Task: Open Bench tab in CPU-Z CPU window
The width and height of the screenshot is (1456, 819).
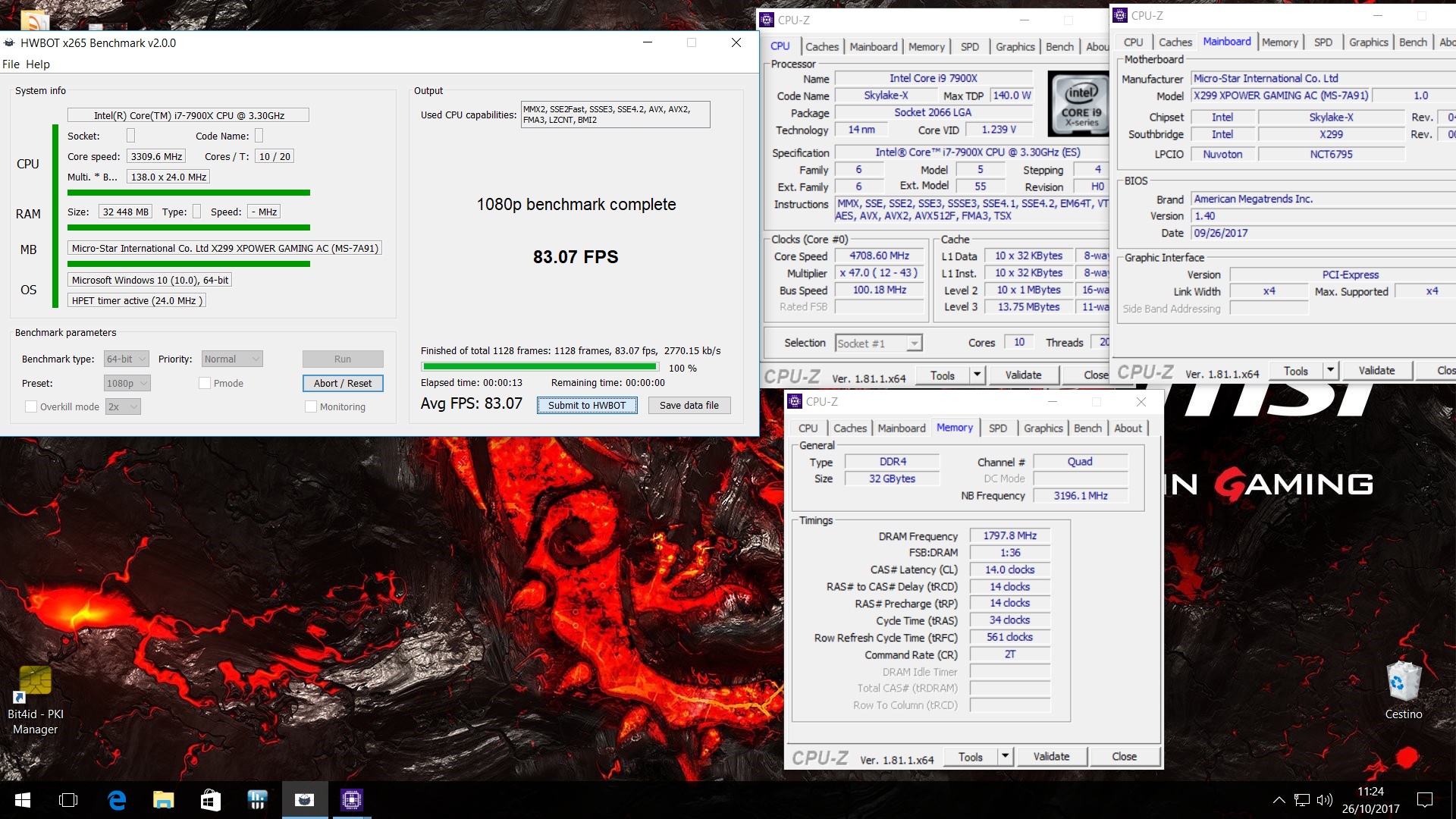Action: [1059, 46]
